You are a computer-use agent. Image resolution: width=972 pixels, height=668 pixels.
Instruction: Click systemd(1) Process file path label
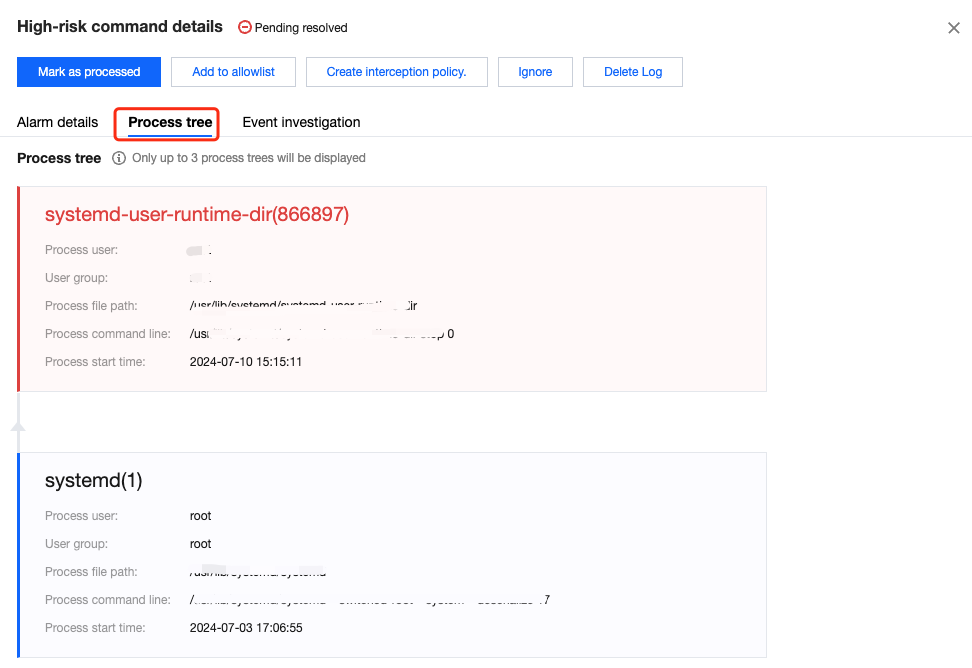91,571
